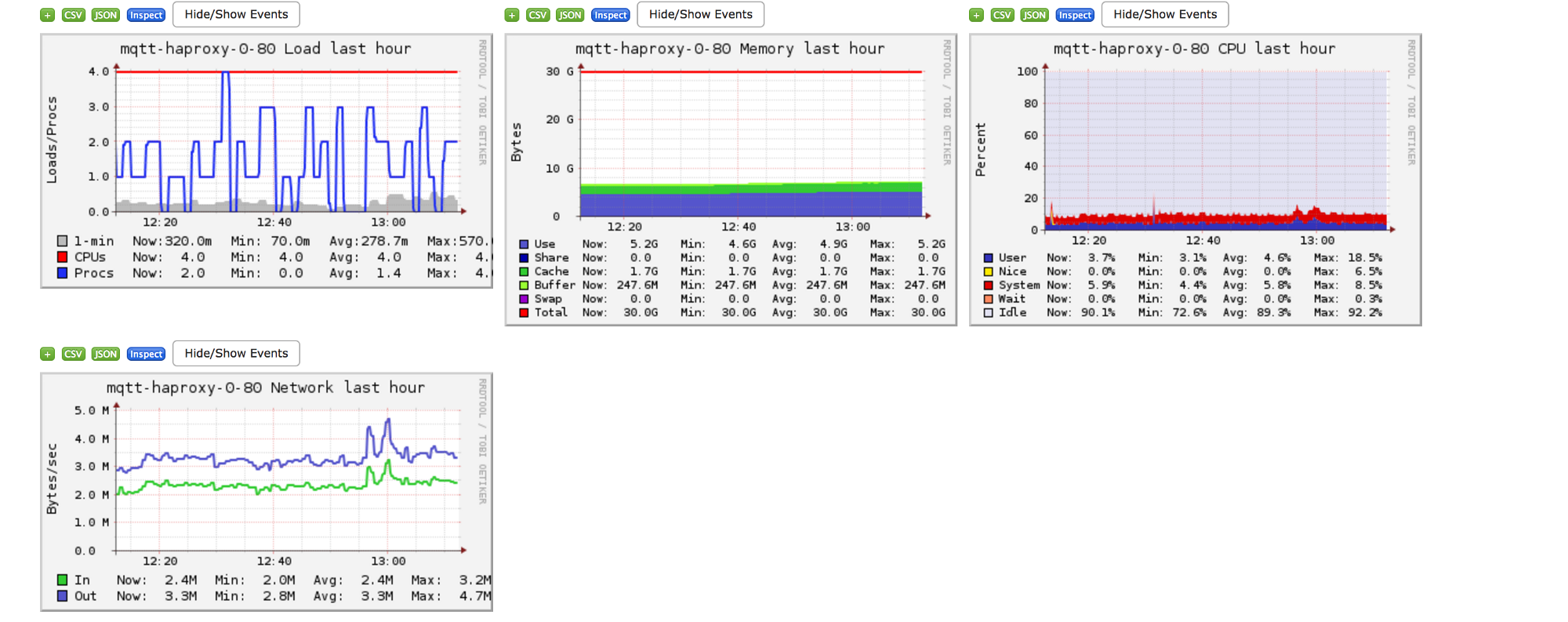1568x622 pixels.
Task: Download CSV for the Load graph
Action: pos(73,15)
